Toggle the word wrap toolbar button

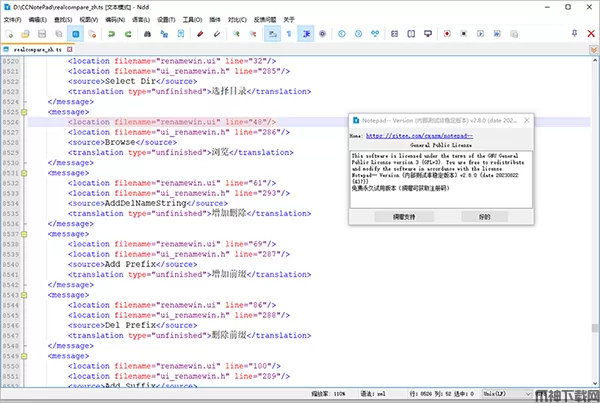[271, 33]
